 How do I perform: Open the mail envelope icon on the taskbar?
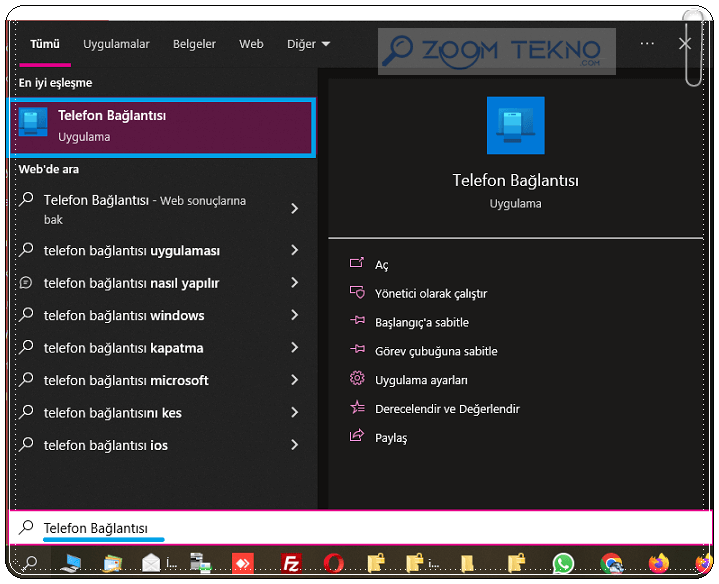click(151, 563)
